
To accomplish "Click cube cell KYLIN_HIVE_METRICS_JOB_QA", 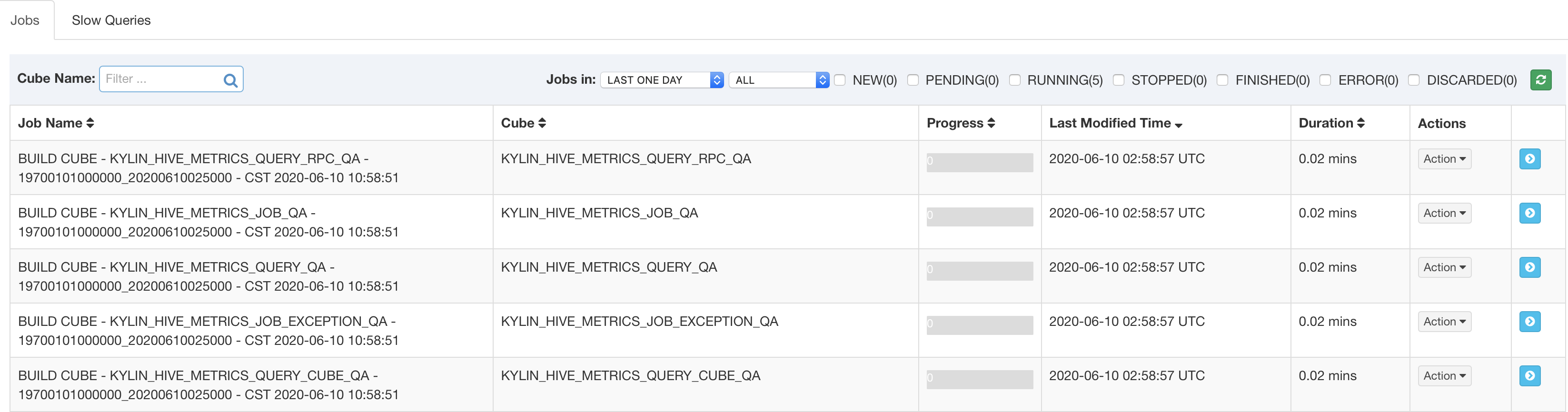I will (x=600, y=213).
